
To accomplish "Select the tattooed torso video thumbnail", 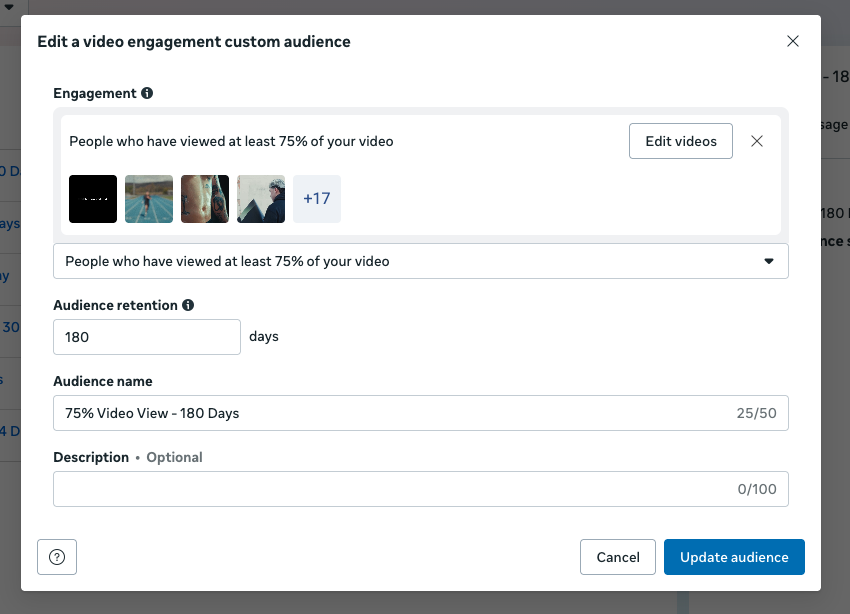I will tap(205, 199).
